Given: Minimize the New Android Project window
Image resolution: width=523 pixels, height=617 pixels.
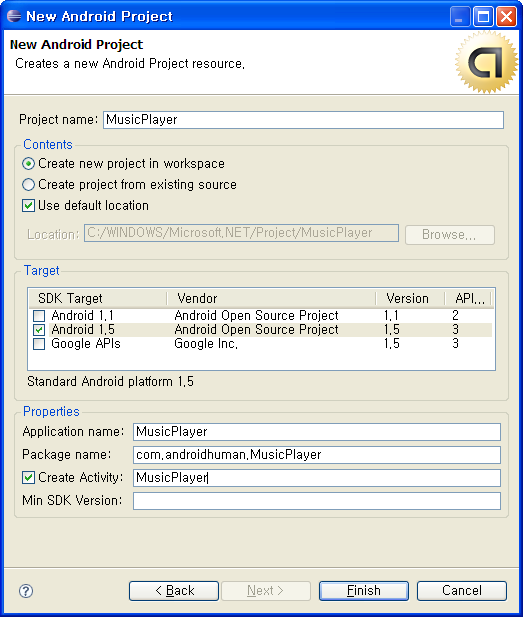Looking at the screenshot, I should tap(460, 17).
